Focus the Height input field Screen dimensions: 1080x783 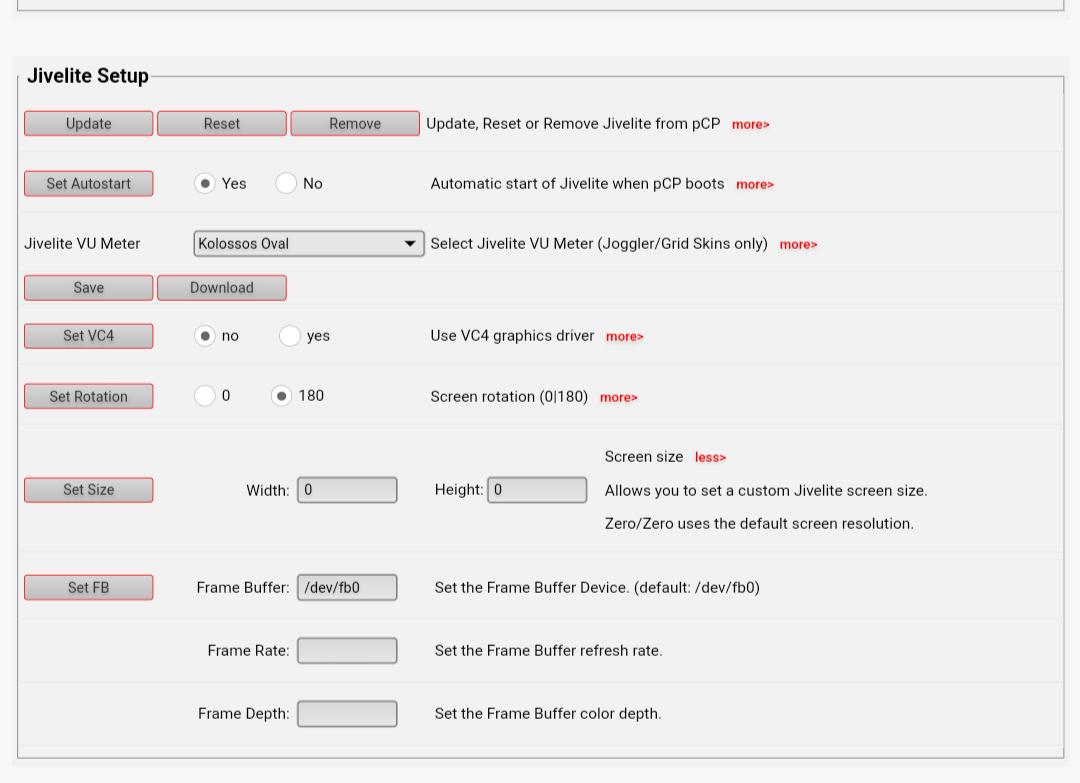pos(537,490)
